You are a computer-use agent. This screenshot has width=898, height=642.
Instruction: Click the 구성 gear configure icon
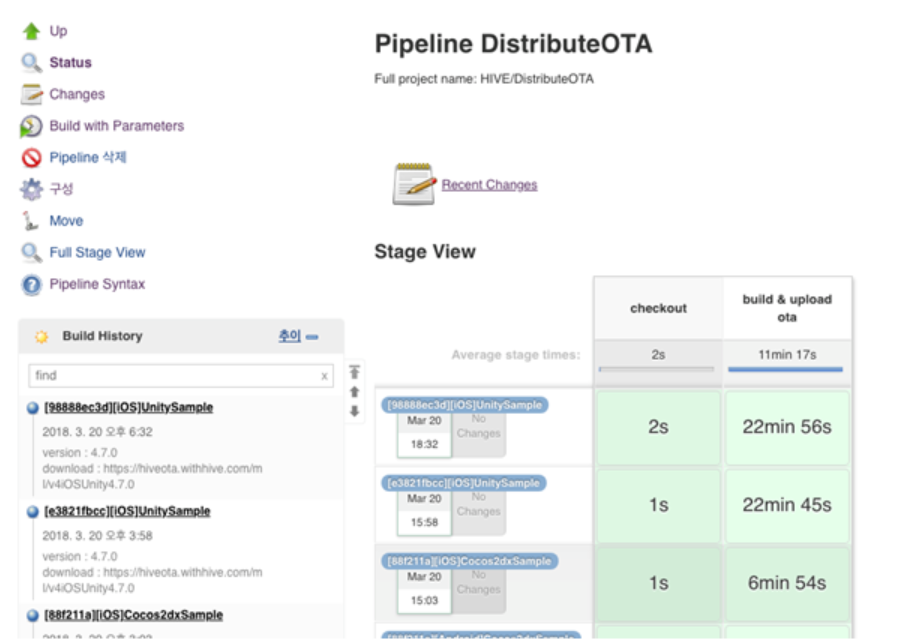[31, 189]
